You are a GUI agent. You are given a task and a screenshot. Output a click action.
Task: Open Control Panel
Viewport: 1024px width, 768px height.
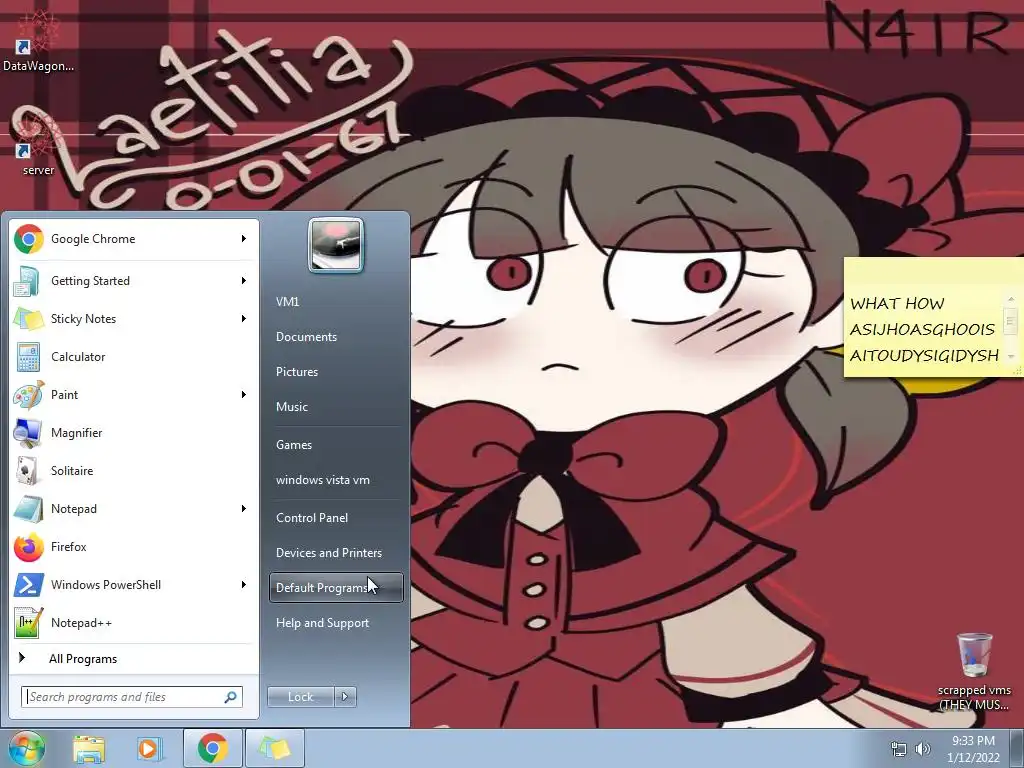tap(336, 518)
